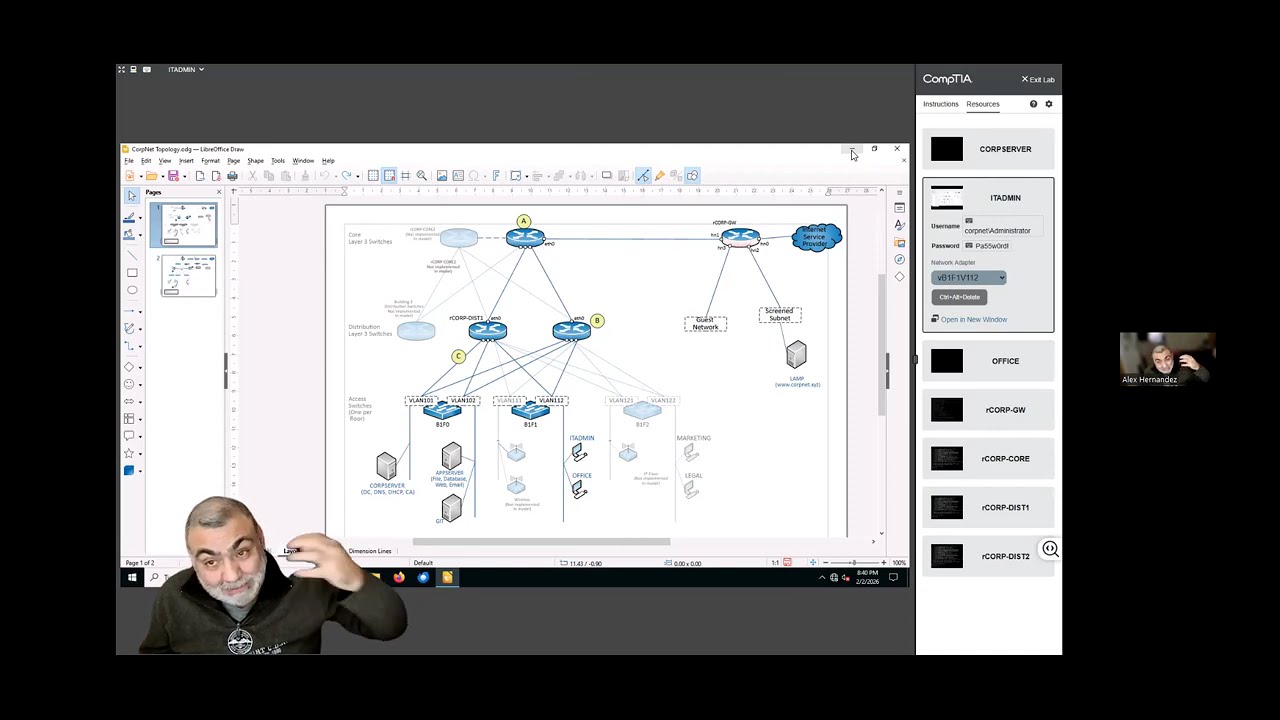Image resolution: width=1280 pixels, height=720 pixels.
Task: Expand the Fill Color dropdown arrow
Action: (140, 234)
